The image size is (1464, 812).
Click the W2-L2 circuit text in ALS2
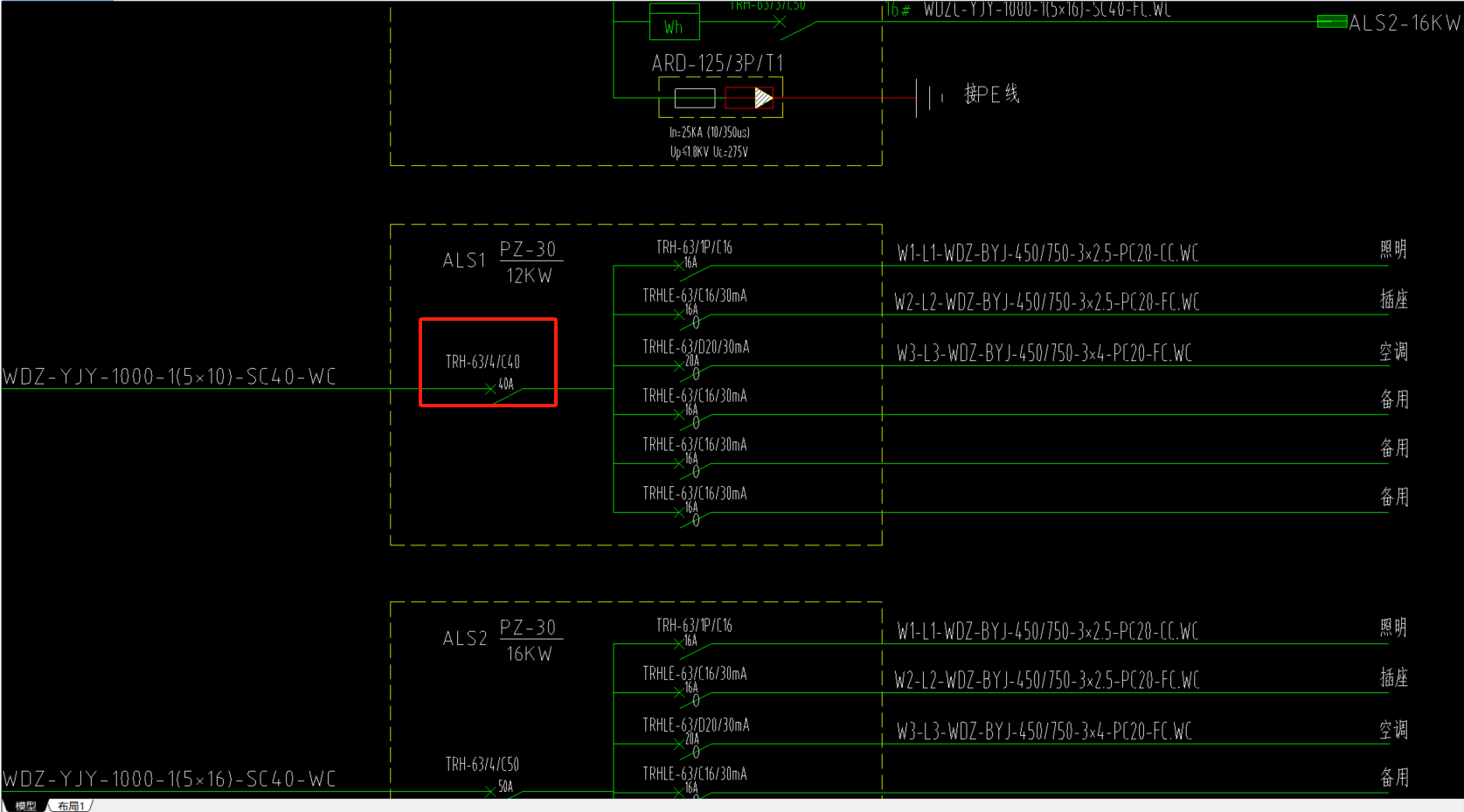pyautogui.click(x=1046, y=680)
